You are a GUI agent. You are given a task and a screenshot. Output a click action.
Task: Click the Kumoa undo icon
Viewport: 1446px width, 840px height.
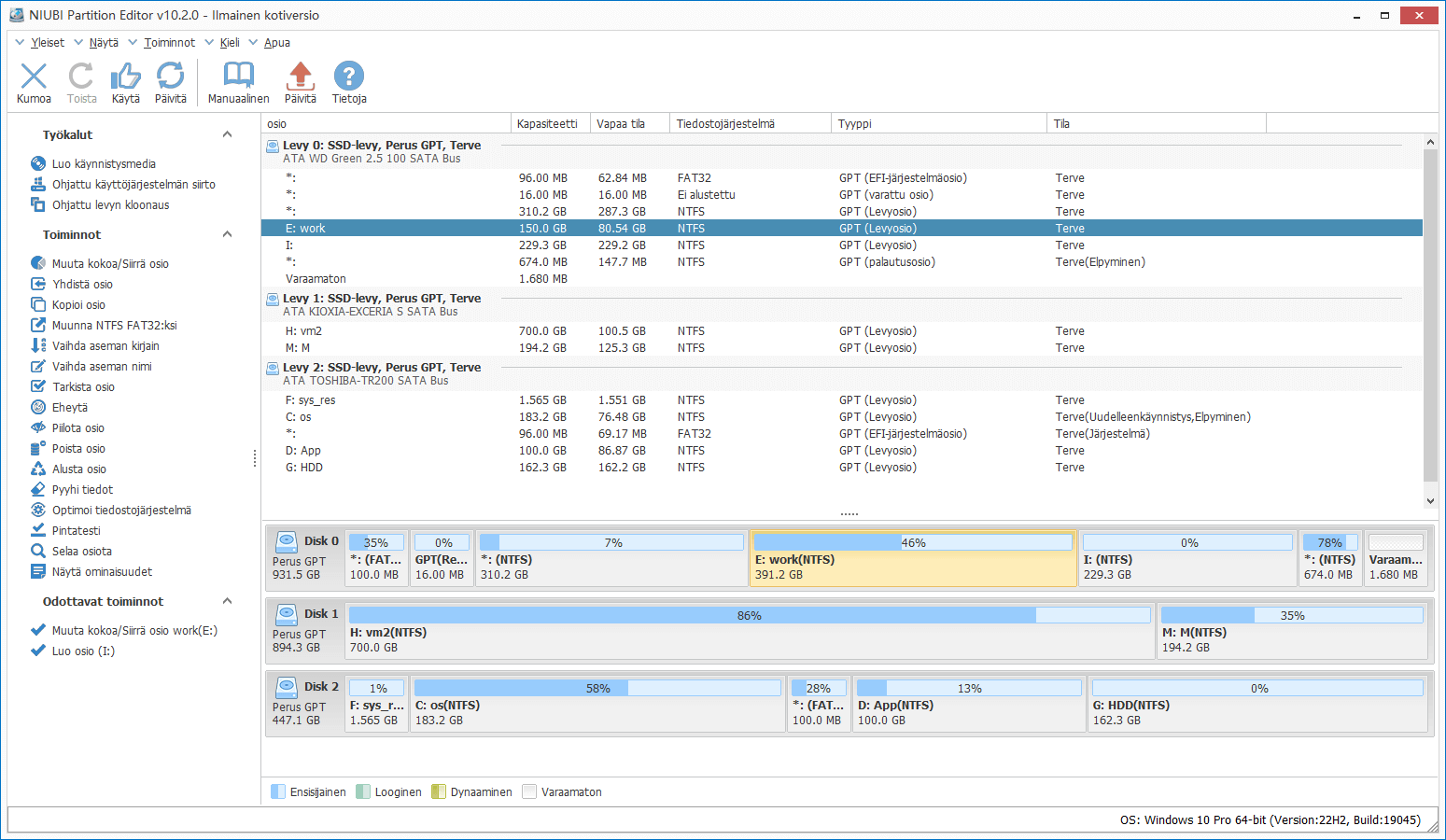(x=34, y=77)
